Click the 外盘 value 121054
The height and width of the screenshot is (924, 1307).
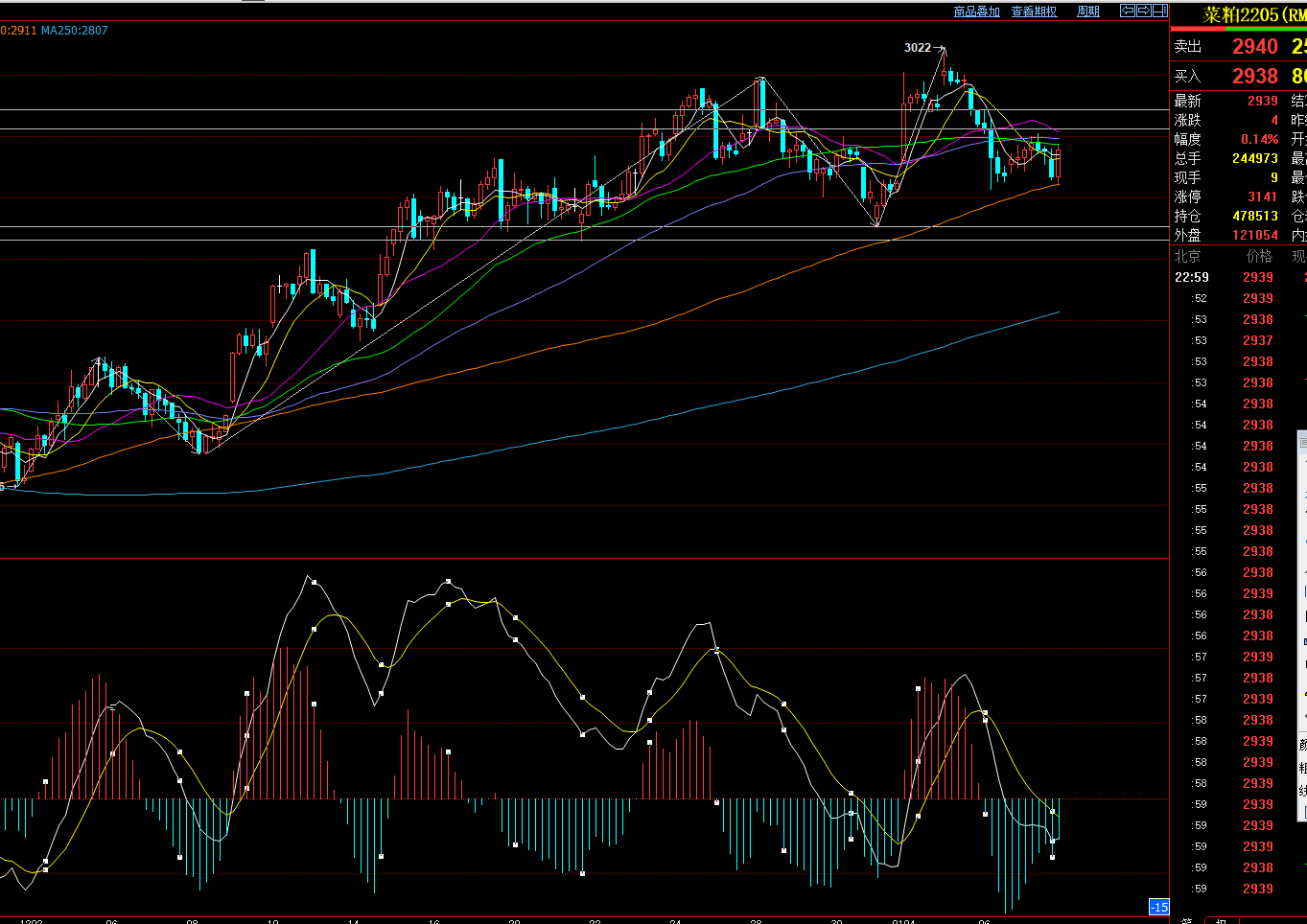(x=1255, y=235)
